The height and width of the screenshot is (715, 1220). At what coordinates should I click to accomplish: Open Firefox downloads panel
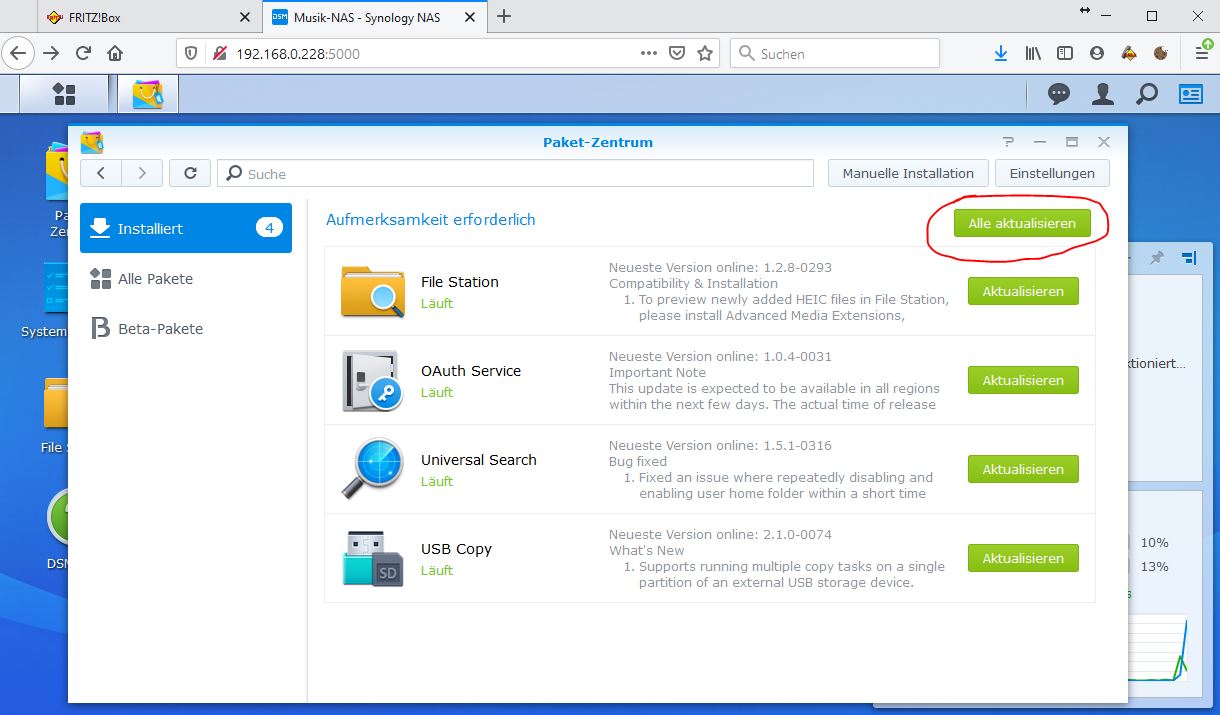pyautogui.click(x=1001, y=53)
